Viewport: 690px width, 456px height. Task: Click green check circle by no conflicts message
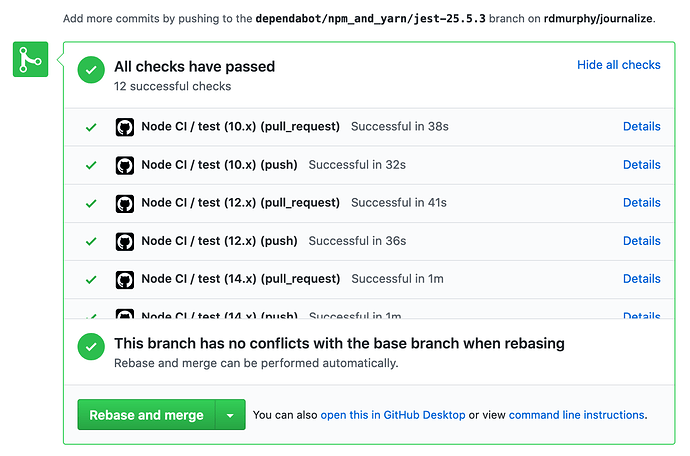[92, 347]
